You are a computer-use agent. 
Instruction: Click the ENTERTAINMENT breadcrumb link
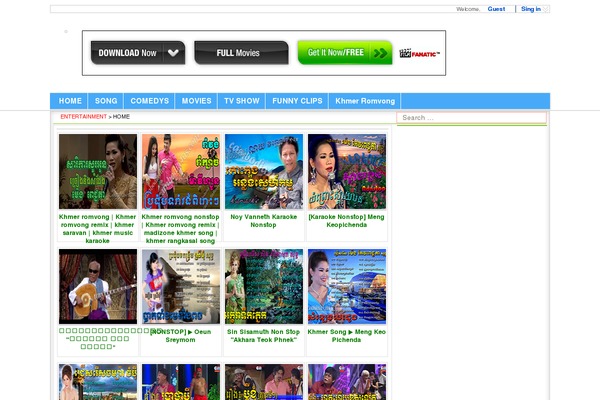click(83, 116)
